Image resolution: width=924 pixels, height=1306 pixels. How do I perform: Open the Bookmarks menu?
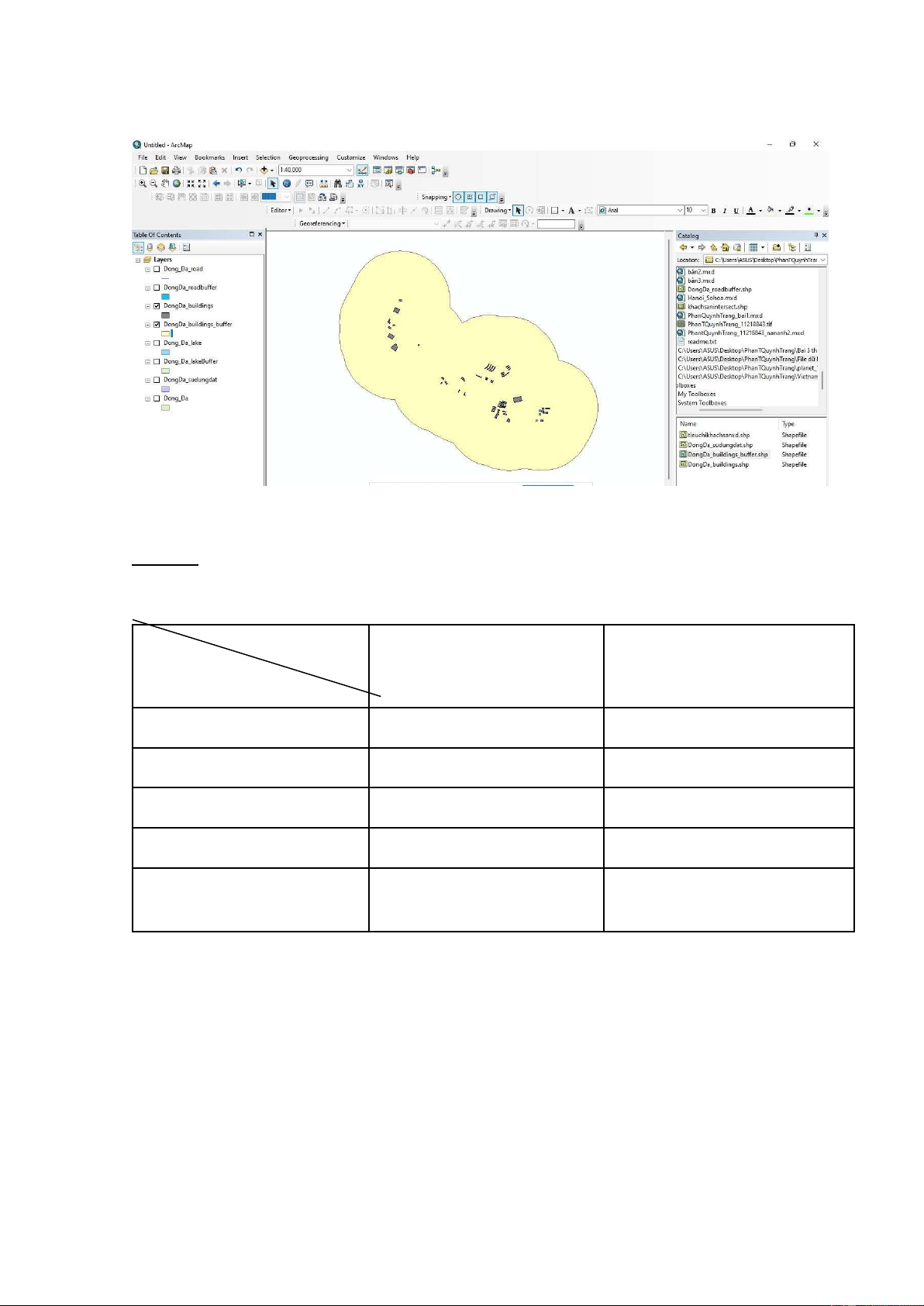coord(209,157)
